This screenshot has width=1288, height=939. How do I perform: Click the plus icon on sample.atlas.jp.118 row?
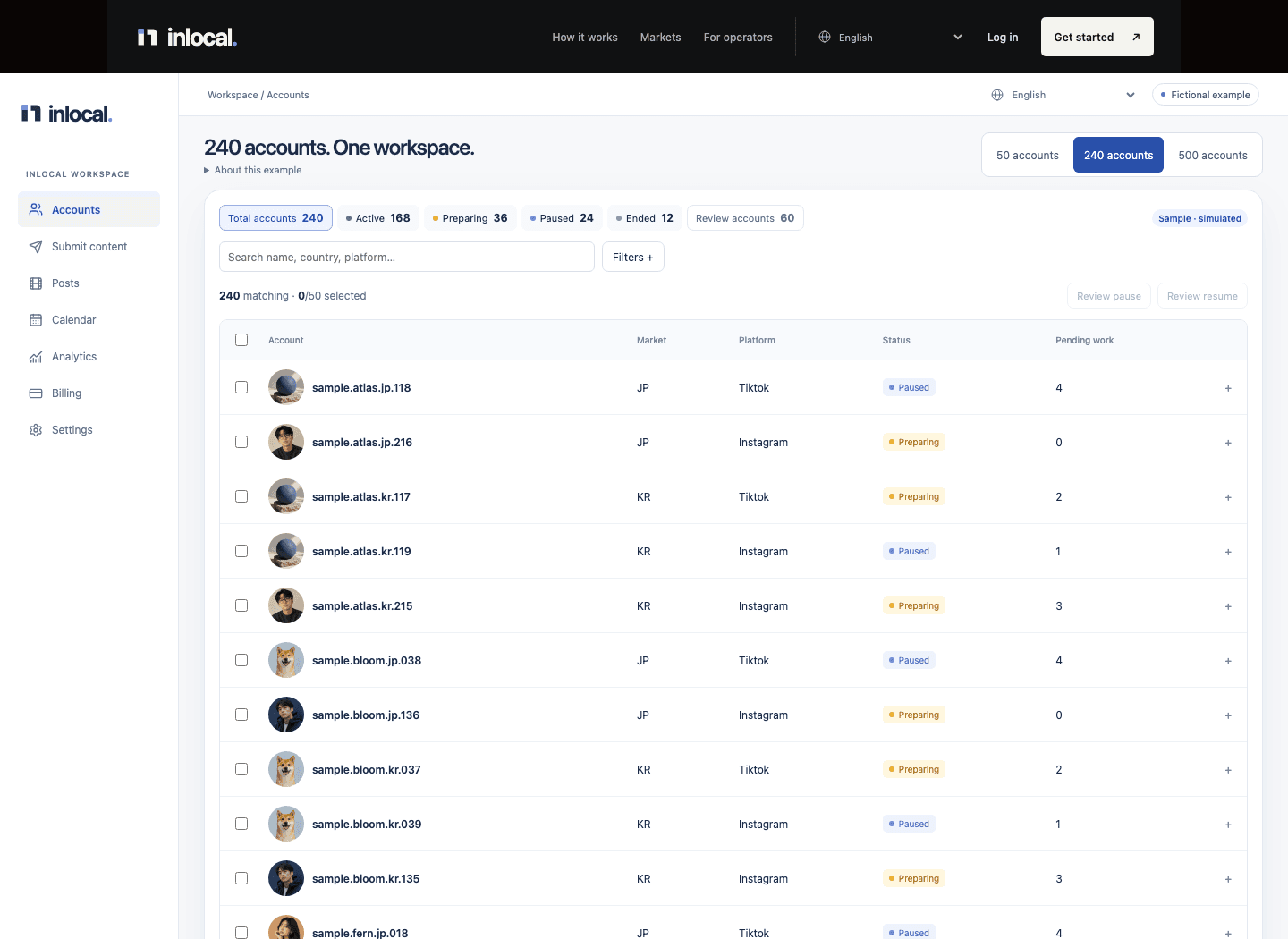pyautogui.click(x=1228, y=388)
